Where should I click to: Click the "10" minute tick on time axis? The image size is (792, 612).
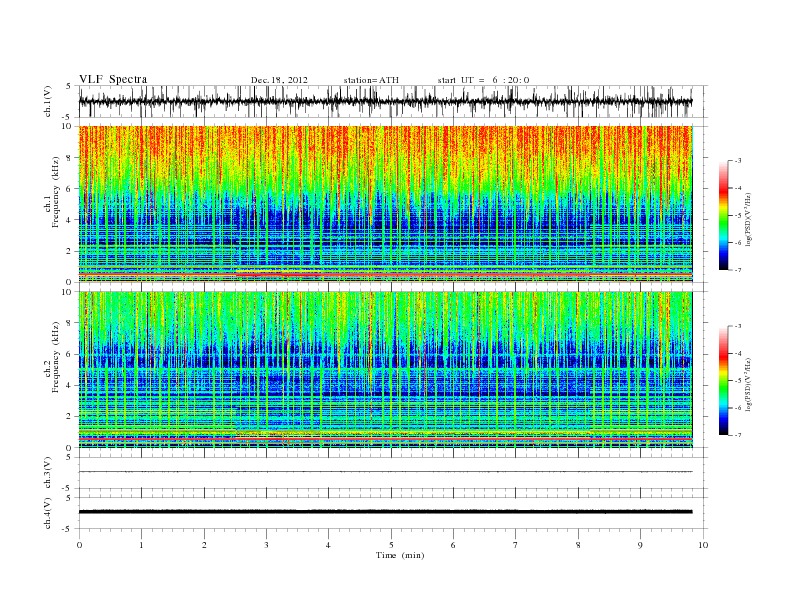pyautogui.click(x=703, y=545)
